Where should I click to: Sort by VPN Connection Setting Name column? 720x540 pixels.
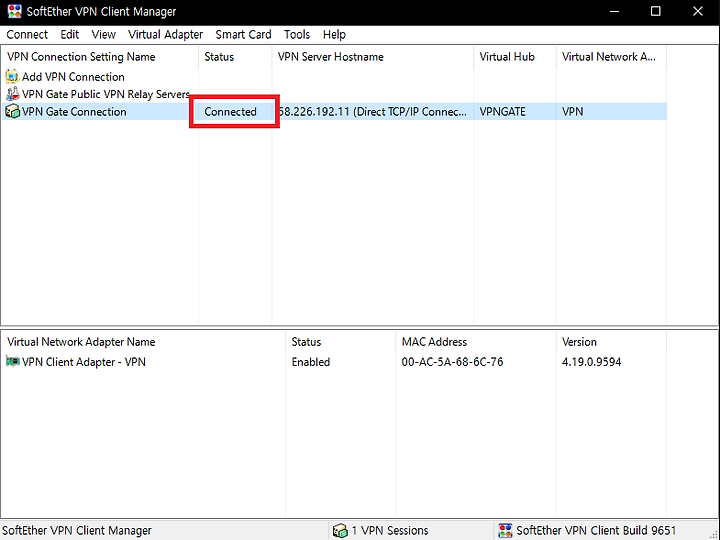100,56
